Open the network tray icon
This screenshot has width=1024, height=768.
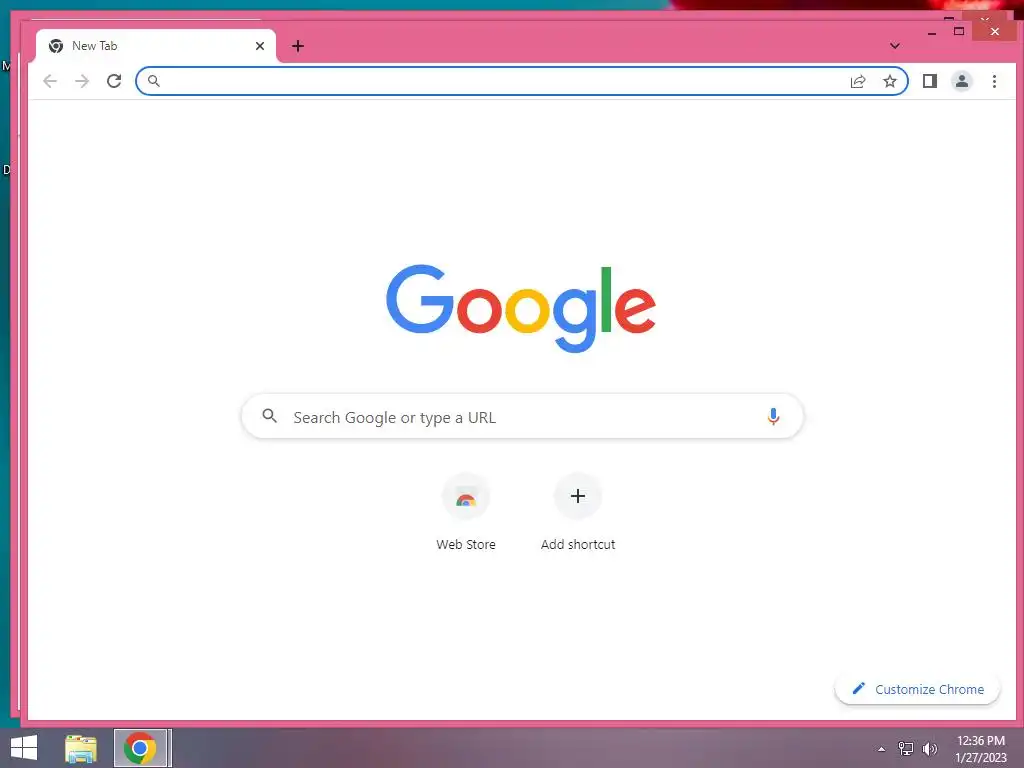pos(905,748)
